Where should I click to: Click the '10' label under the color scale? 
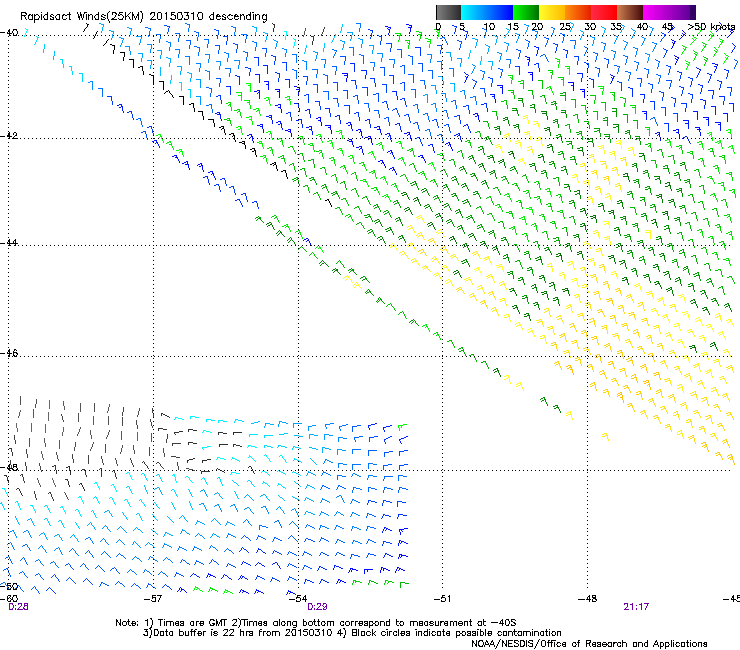[489, 27]
